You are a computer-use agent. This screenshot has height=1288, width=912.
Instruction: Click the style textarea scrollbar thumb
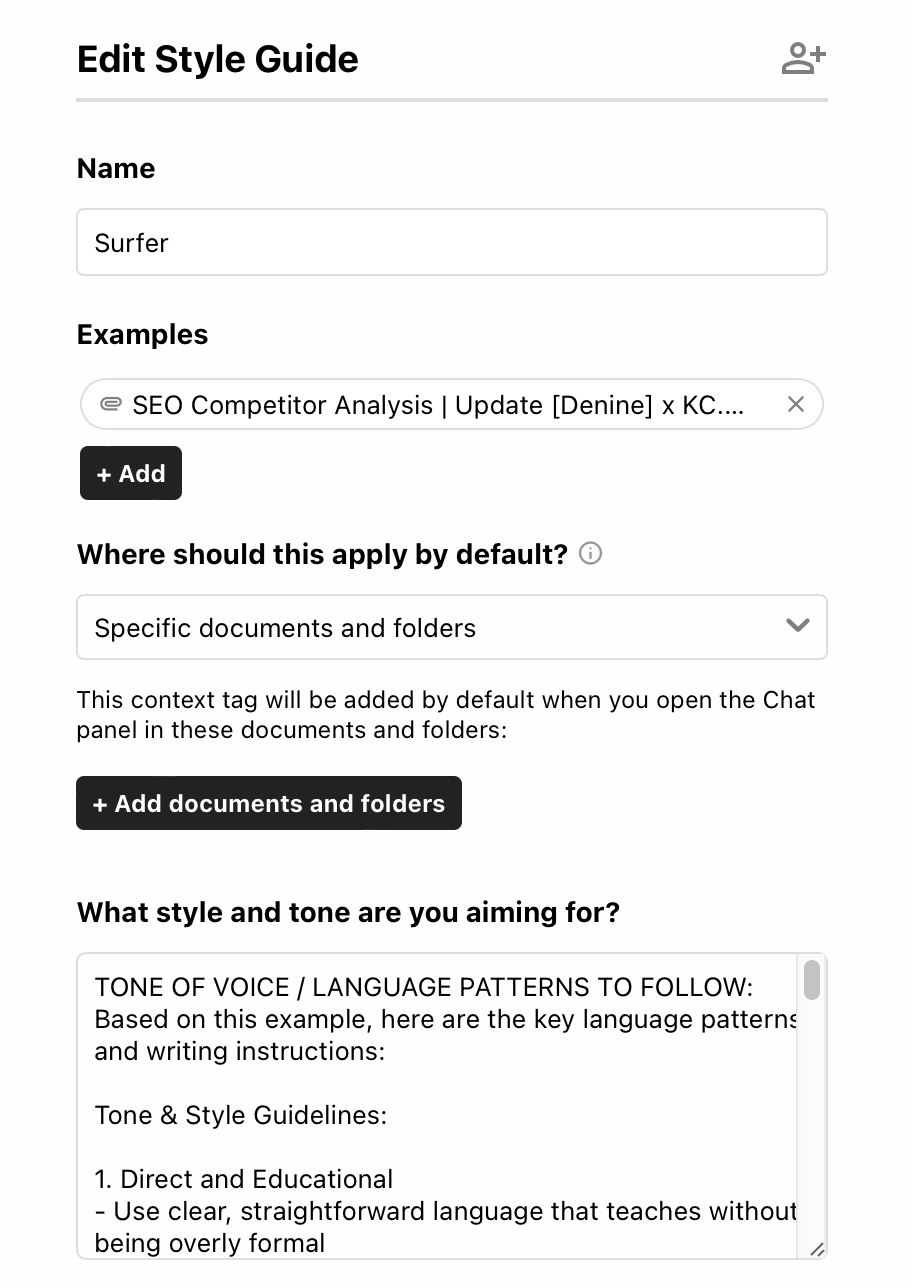click(x=812, y=979)
